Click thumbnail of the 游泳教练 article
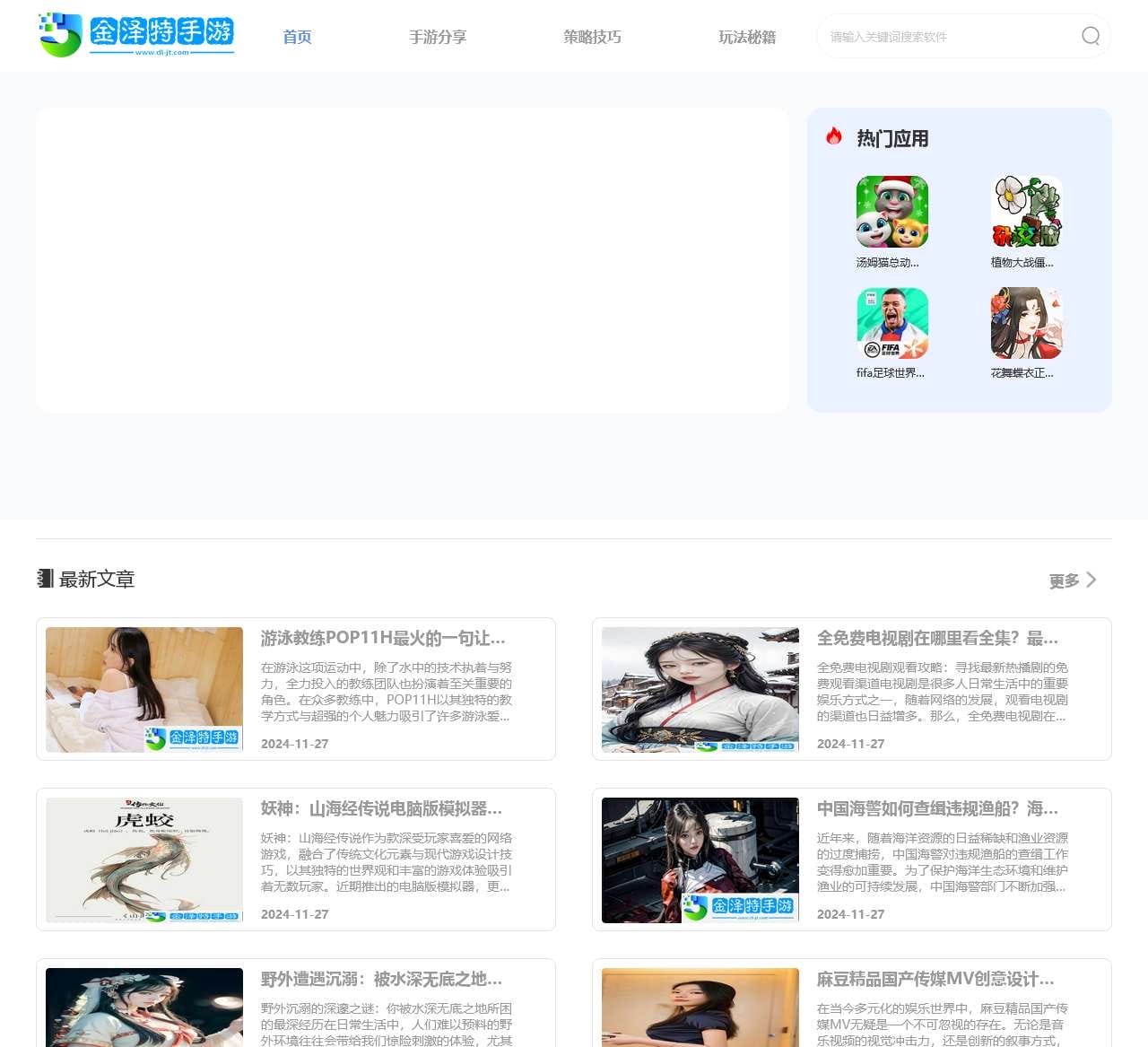Screen dimensions: 1148x1047 pyautogui.click(x=144, y=689)
